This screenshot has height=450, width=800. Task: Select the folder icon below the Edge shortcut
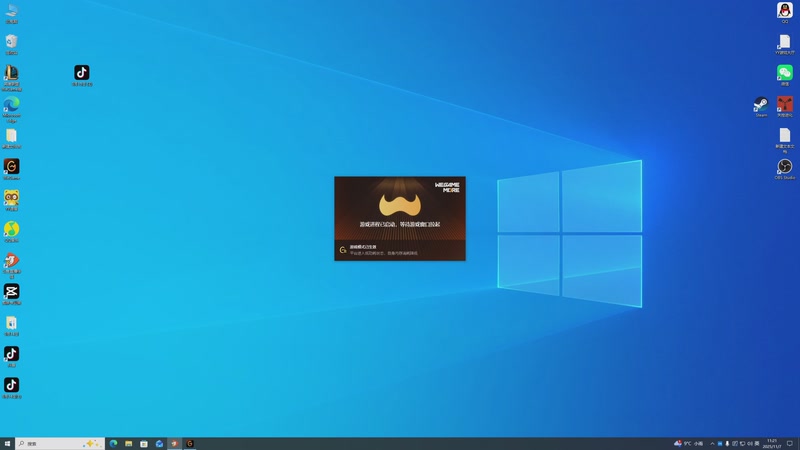(11, 137)
